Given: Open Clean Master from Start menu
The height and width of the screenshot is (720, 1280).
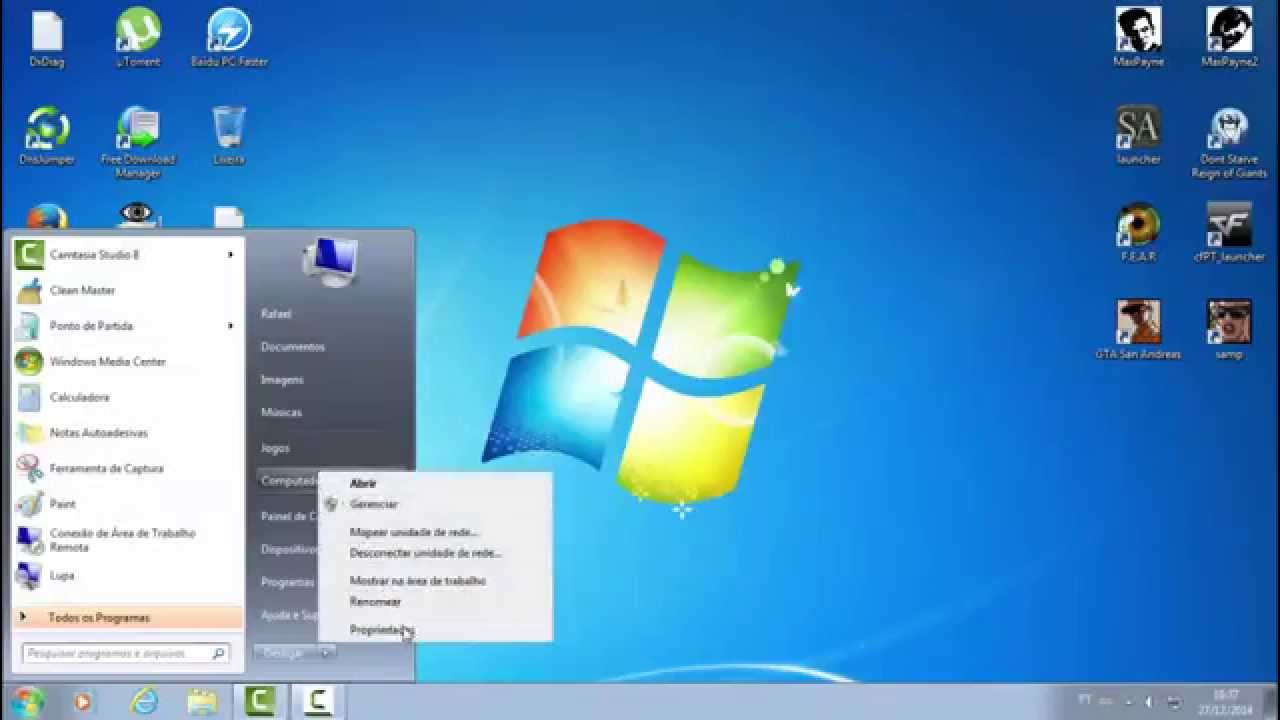Looking at the screenshot, I should click(x=128, y=290).
